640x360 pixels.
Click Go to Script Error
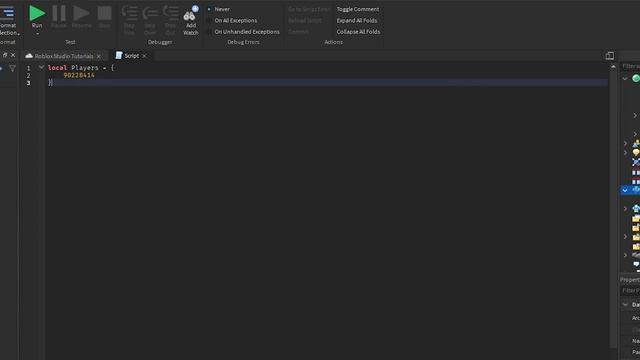(x=309, y=9)
